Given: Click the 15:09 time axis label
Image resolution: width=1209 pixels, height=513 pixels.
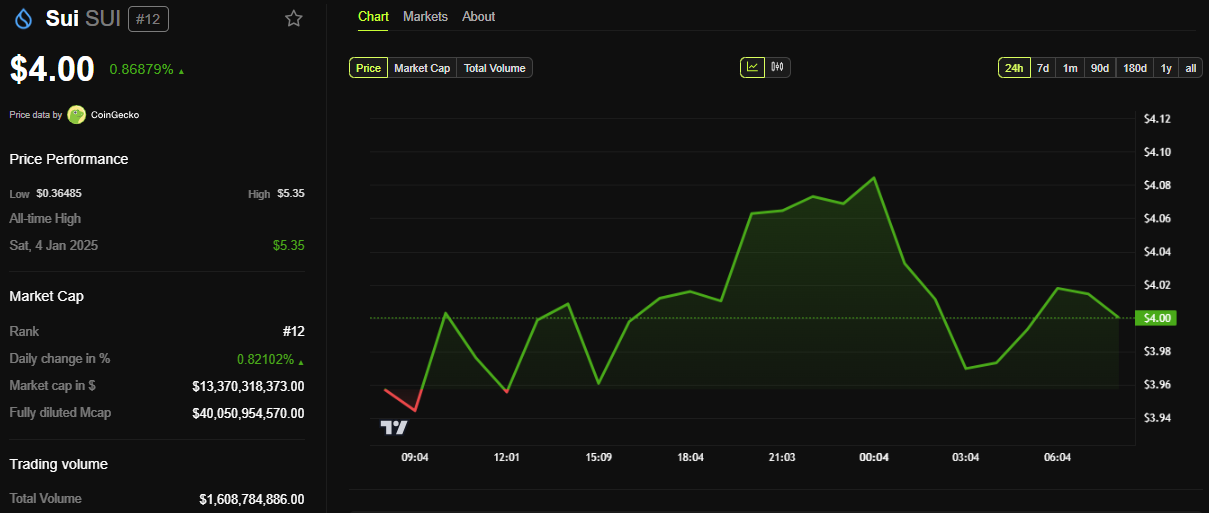Looking at the screenshot, I should pos(598,457).
